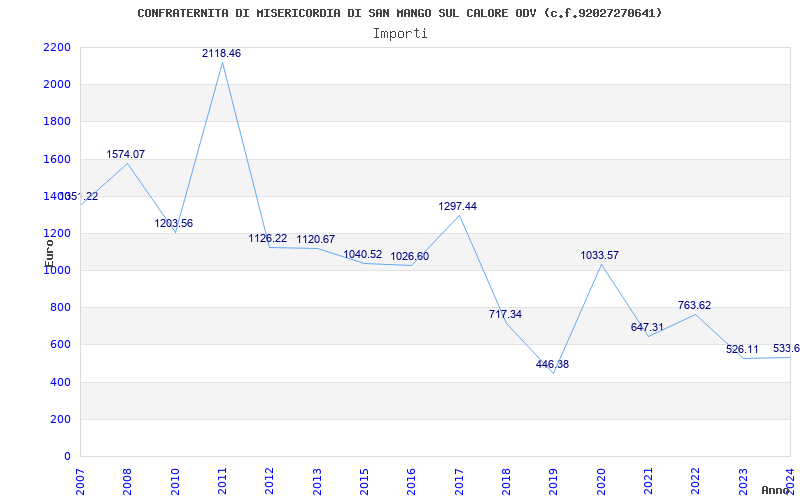Viewport: 800px width, 500px height.
Task: Click the 1200 y-axis tick label
Action: [x=57, y=234]
